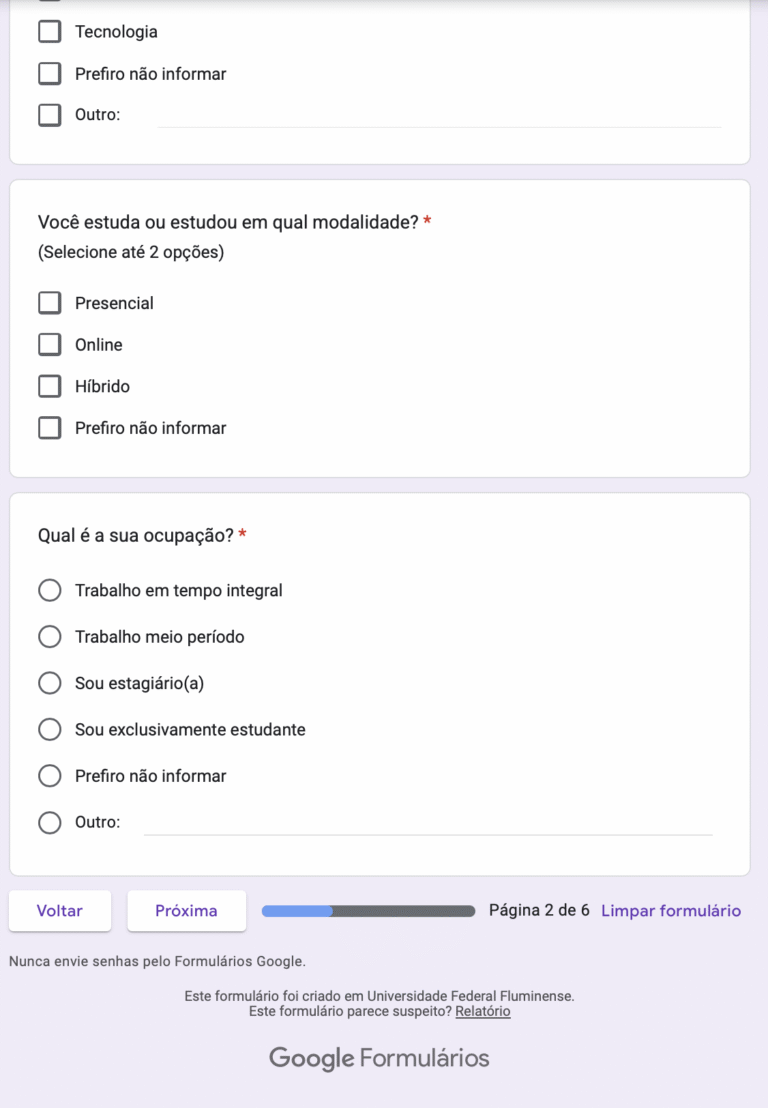
Task: Select the Outro occupation radio button
Action: click(50, 823)
